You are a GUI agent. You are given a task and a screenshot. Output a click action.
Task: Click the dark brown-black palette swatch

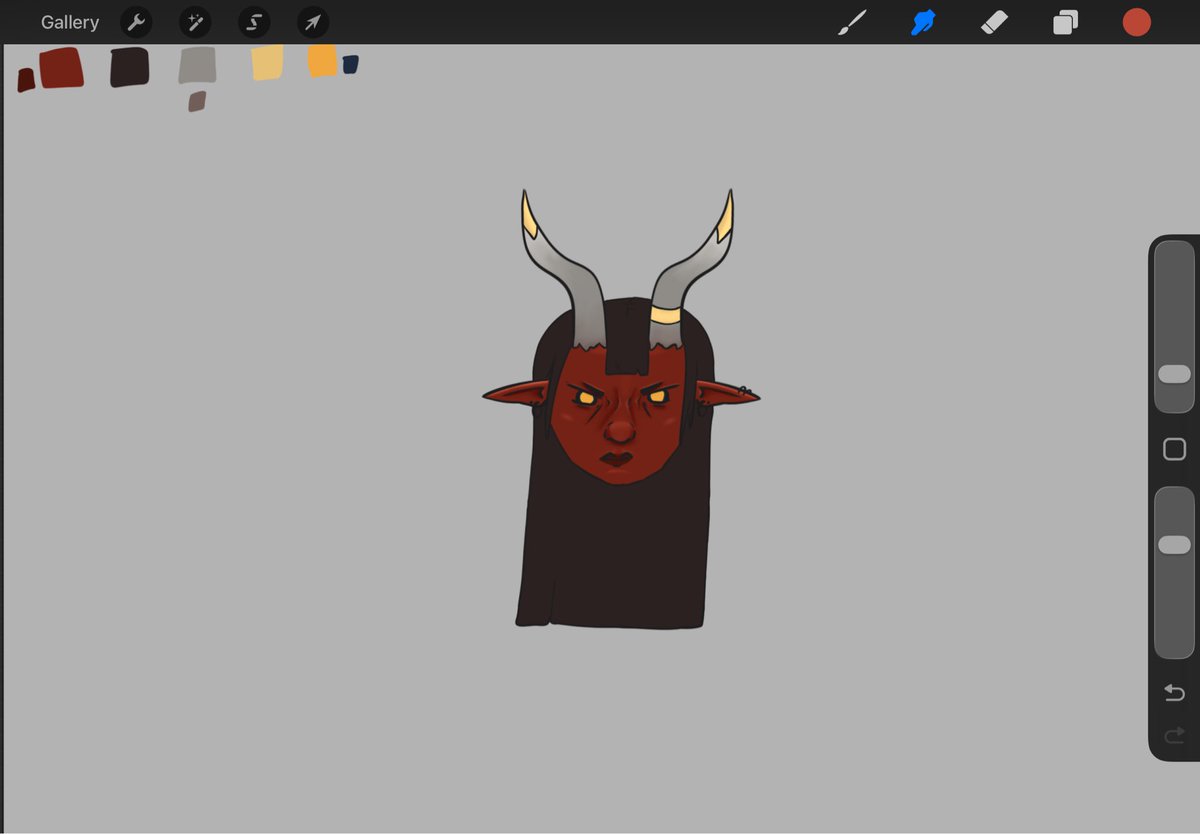(x=130, y=67)
